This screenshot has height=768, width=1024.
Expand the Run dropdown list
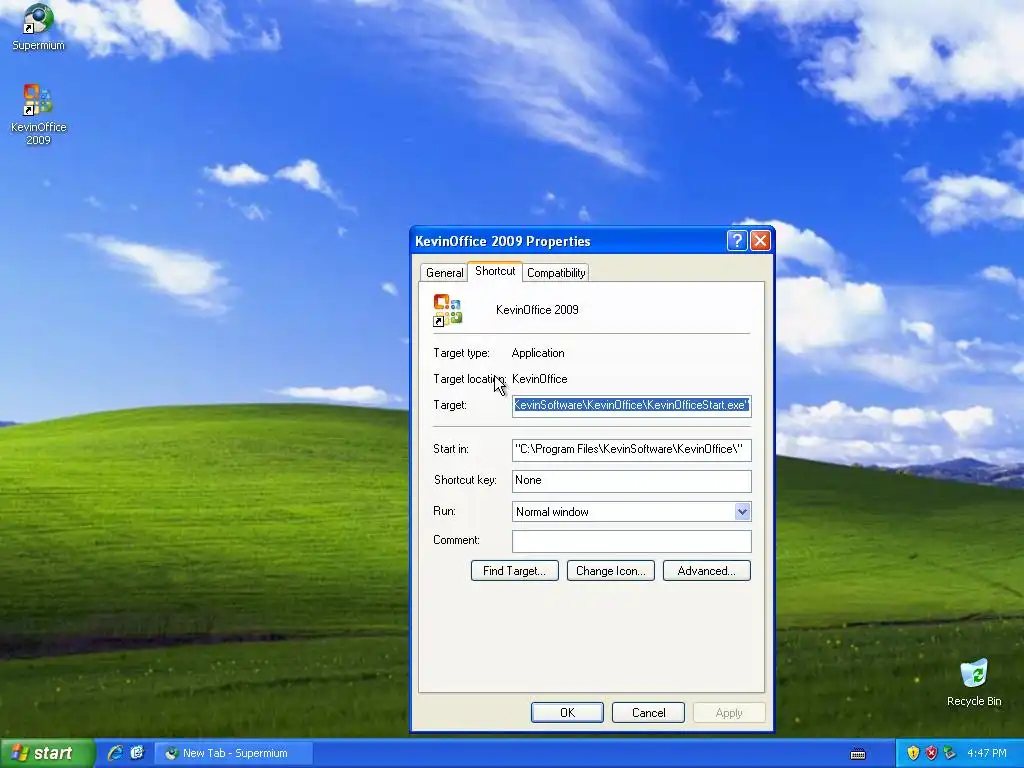742,512
